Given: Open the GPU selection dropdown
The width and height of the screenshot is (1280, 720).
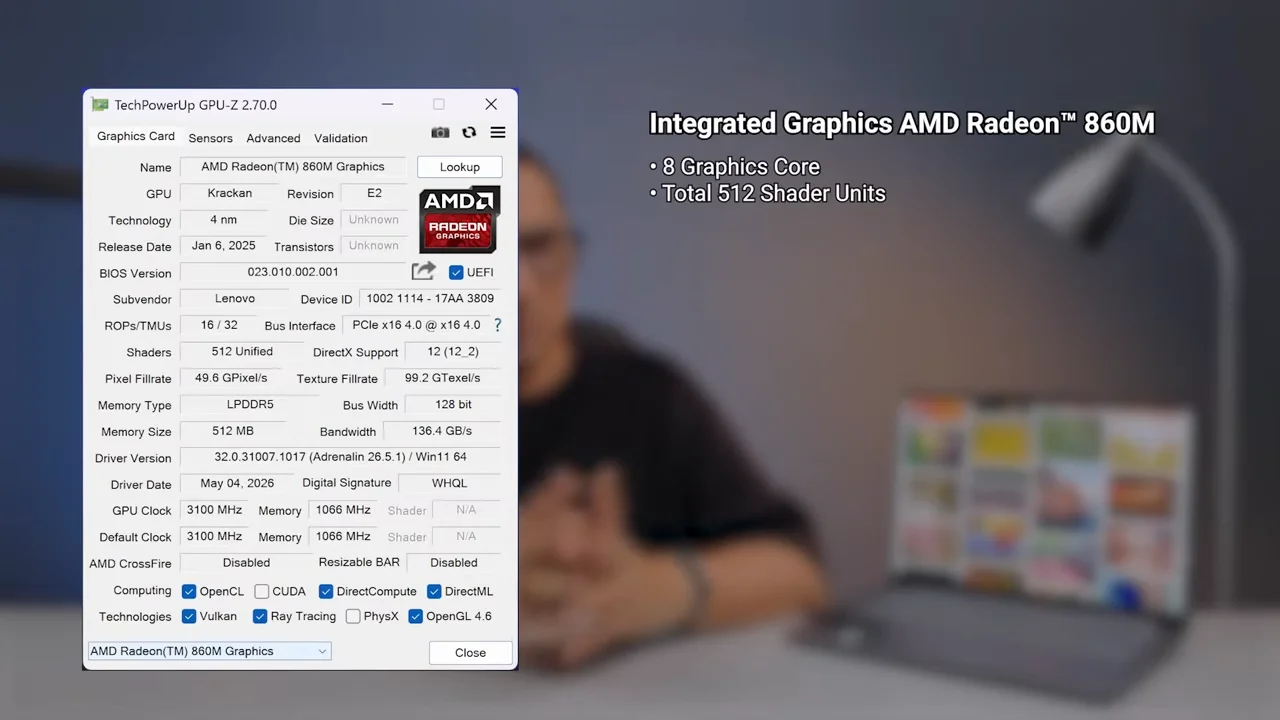Looking at the screenshot, I should click(x=209, y=651).
